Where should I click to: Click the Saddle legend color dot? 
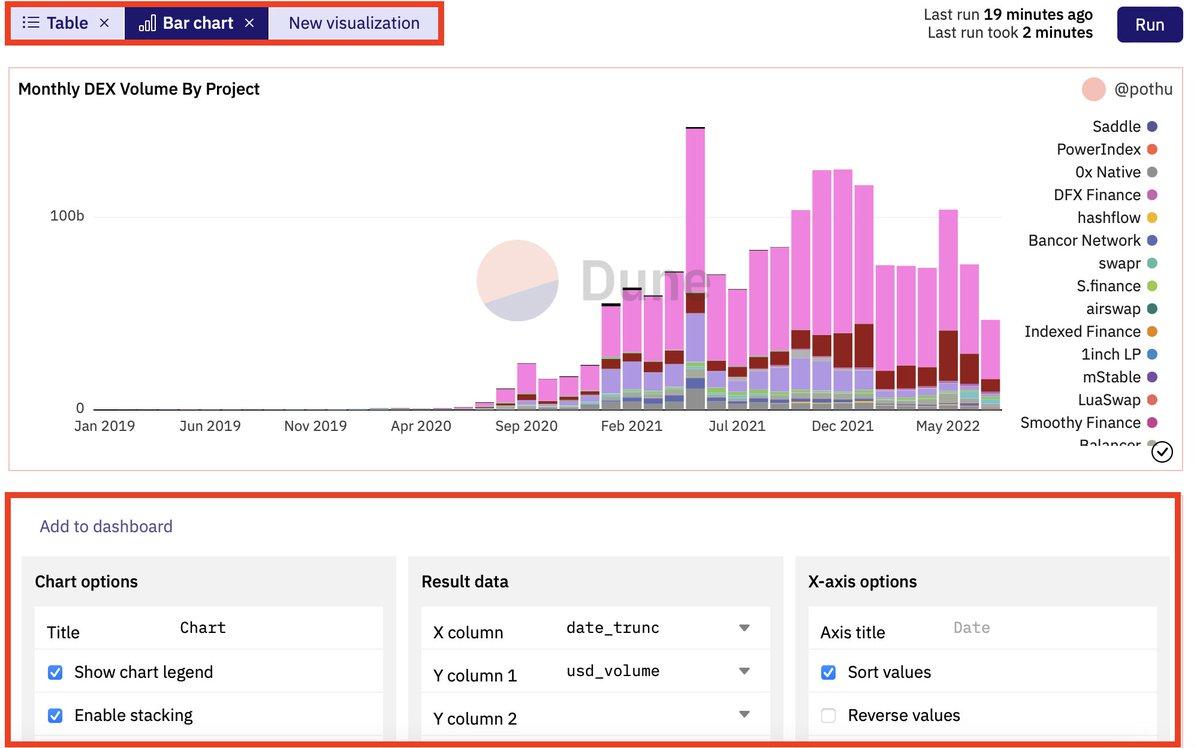(x=1152, y=127)
